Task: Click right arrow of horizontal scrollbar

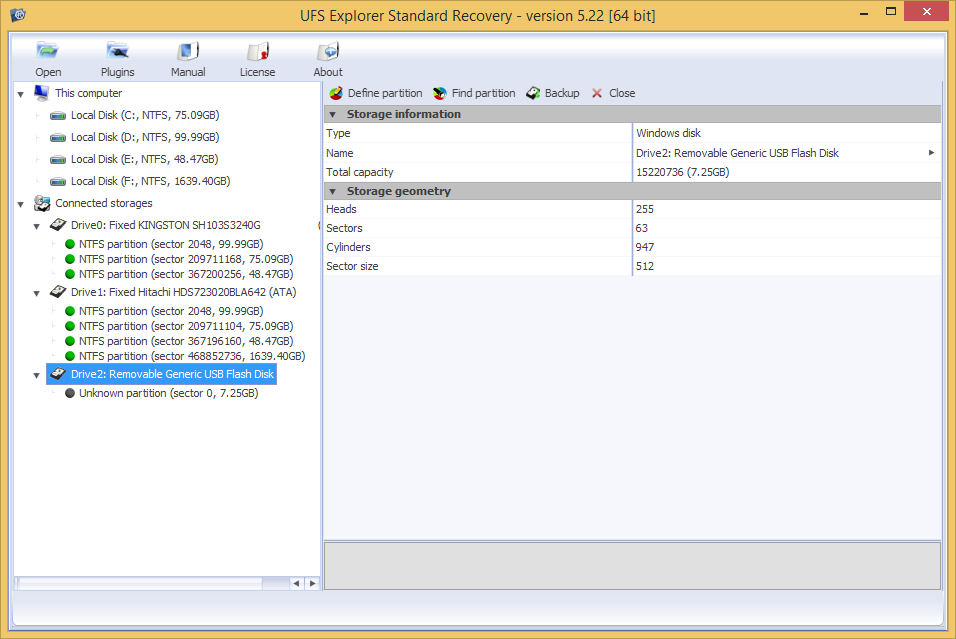Action: click(312, 583)
